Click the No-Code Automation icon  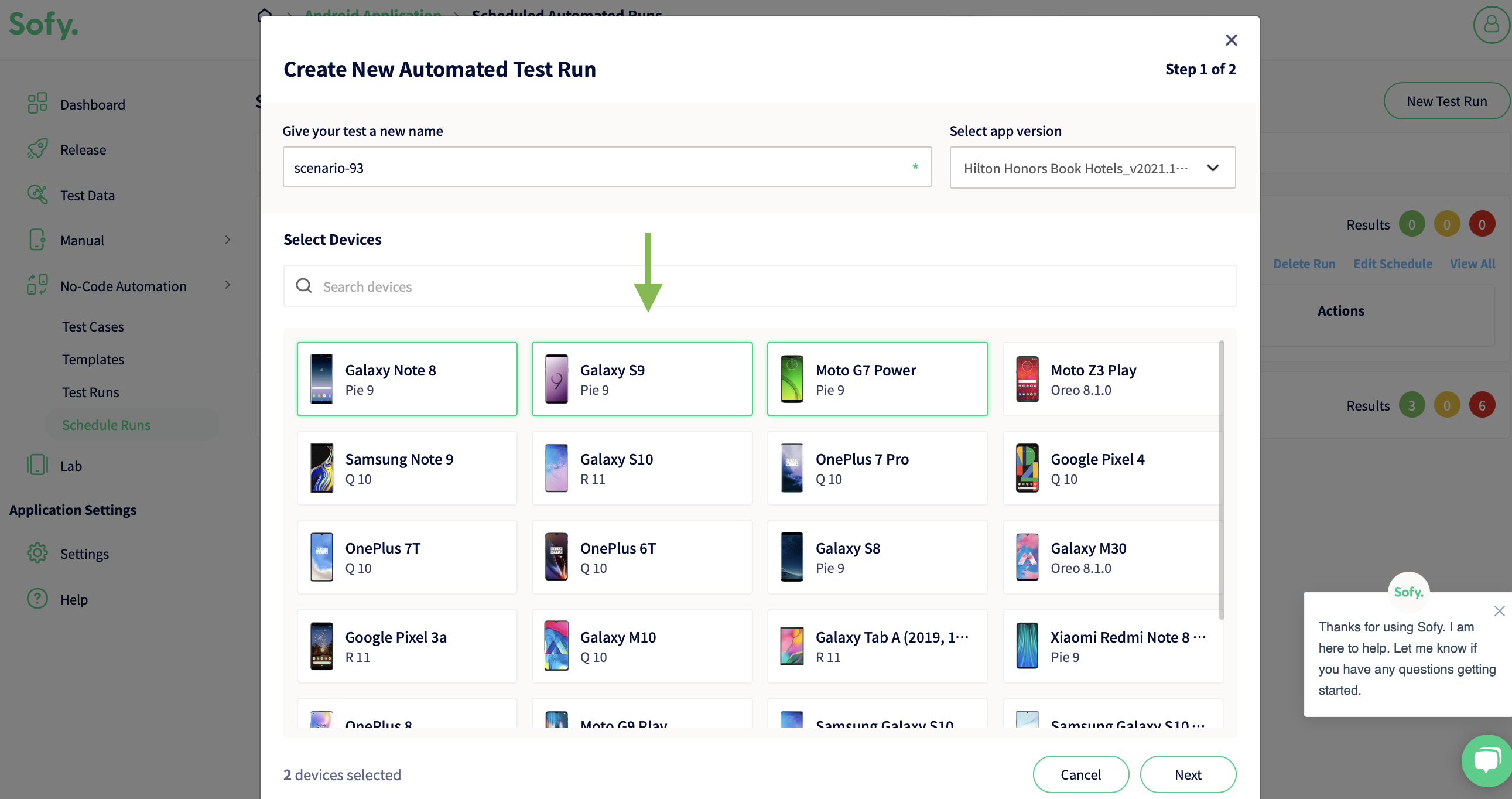[37, 285]
